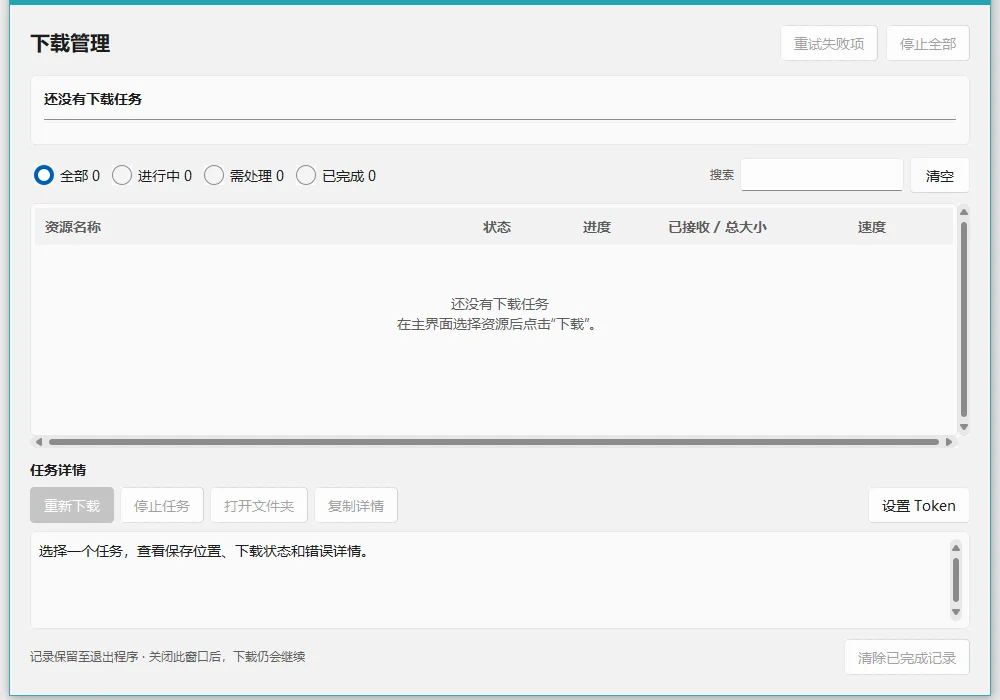Click the 停止全部 button

tap(927, 43)
